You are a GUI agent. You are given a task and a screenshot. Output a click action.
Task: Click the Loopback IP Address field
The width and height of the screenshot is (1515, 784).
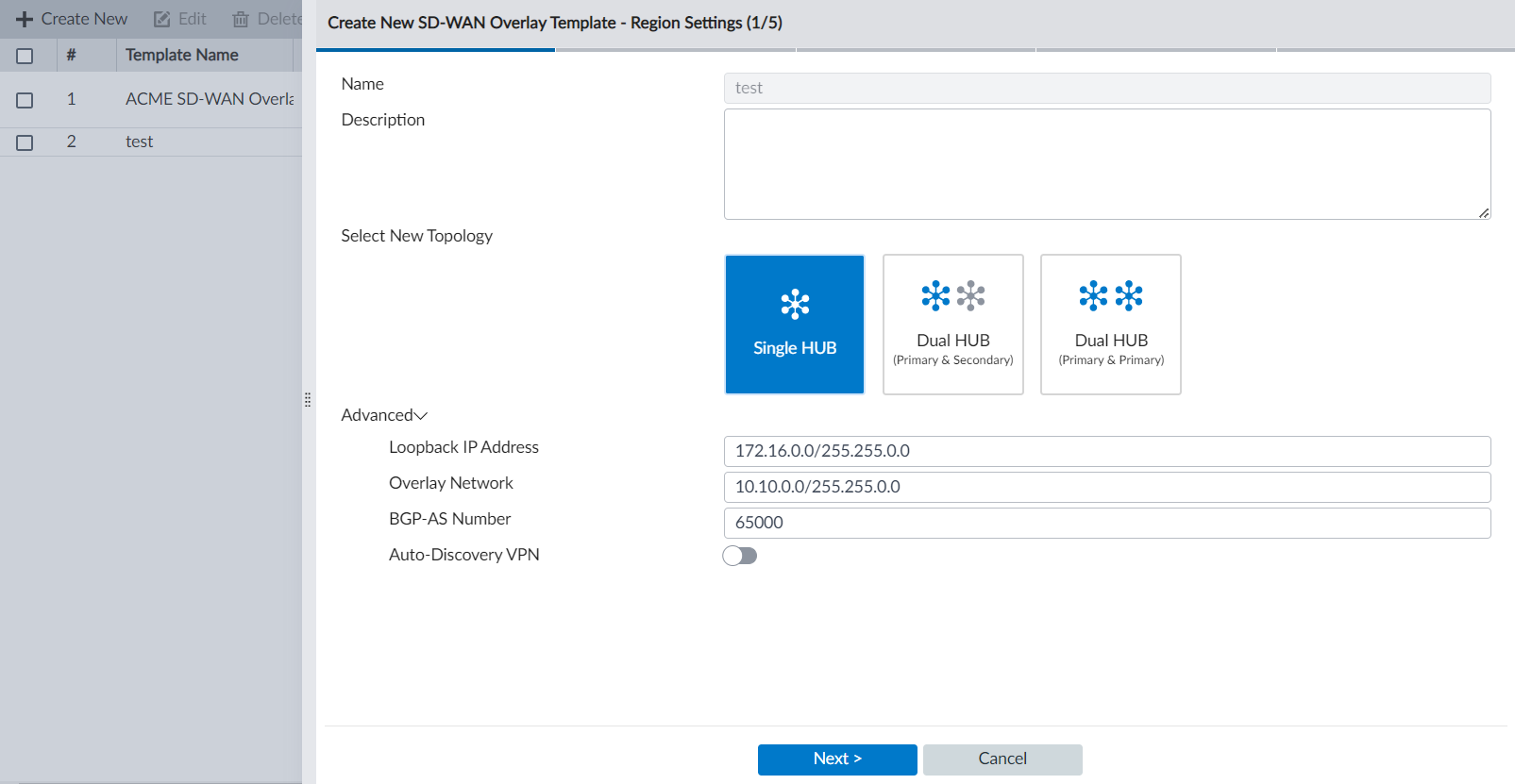click(1106, 451)
